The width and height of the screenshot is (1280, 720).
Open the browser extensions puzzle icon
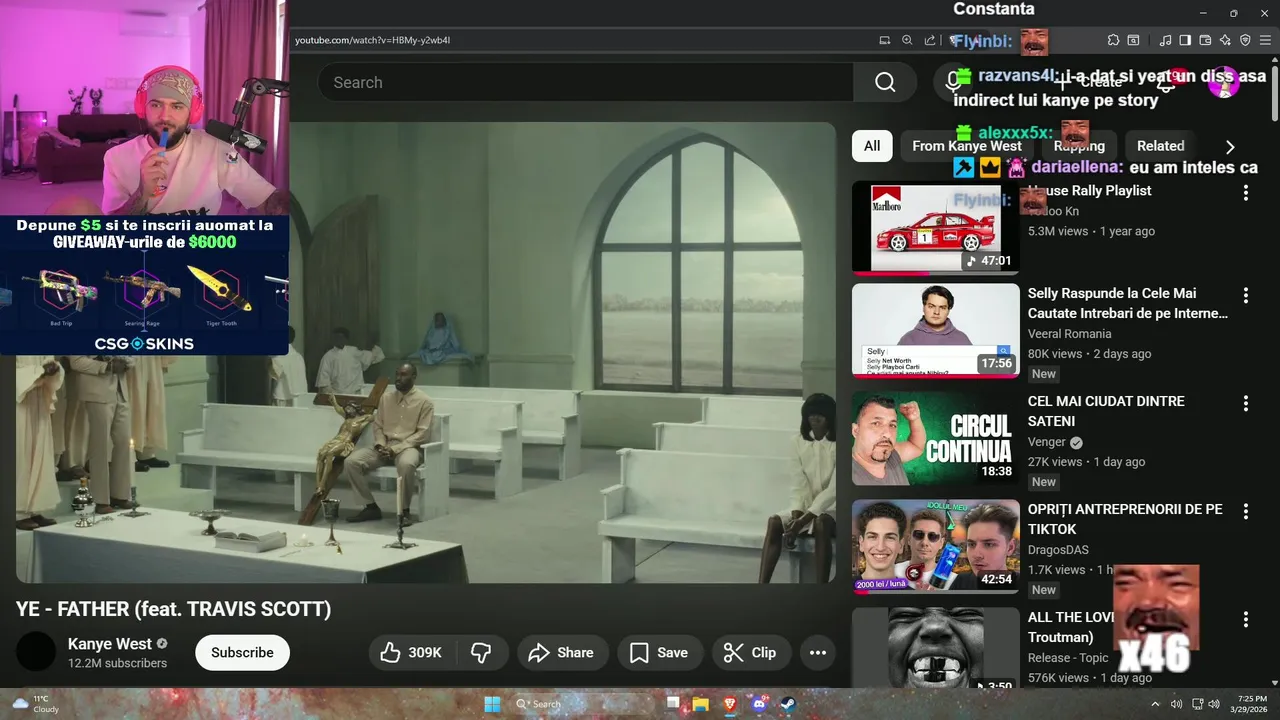[x=1113, y=40]
